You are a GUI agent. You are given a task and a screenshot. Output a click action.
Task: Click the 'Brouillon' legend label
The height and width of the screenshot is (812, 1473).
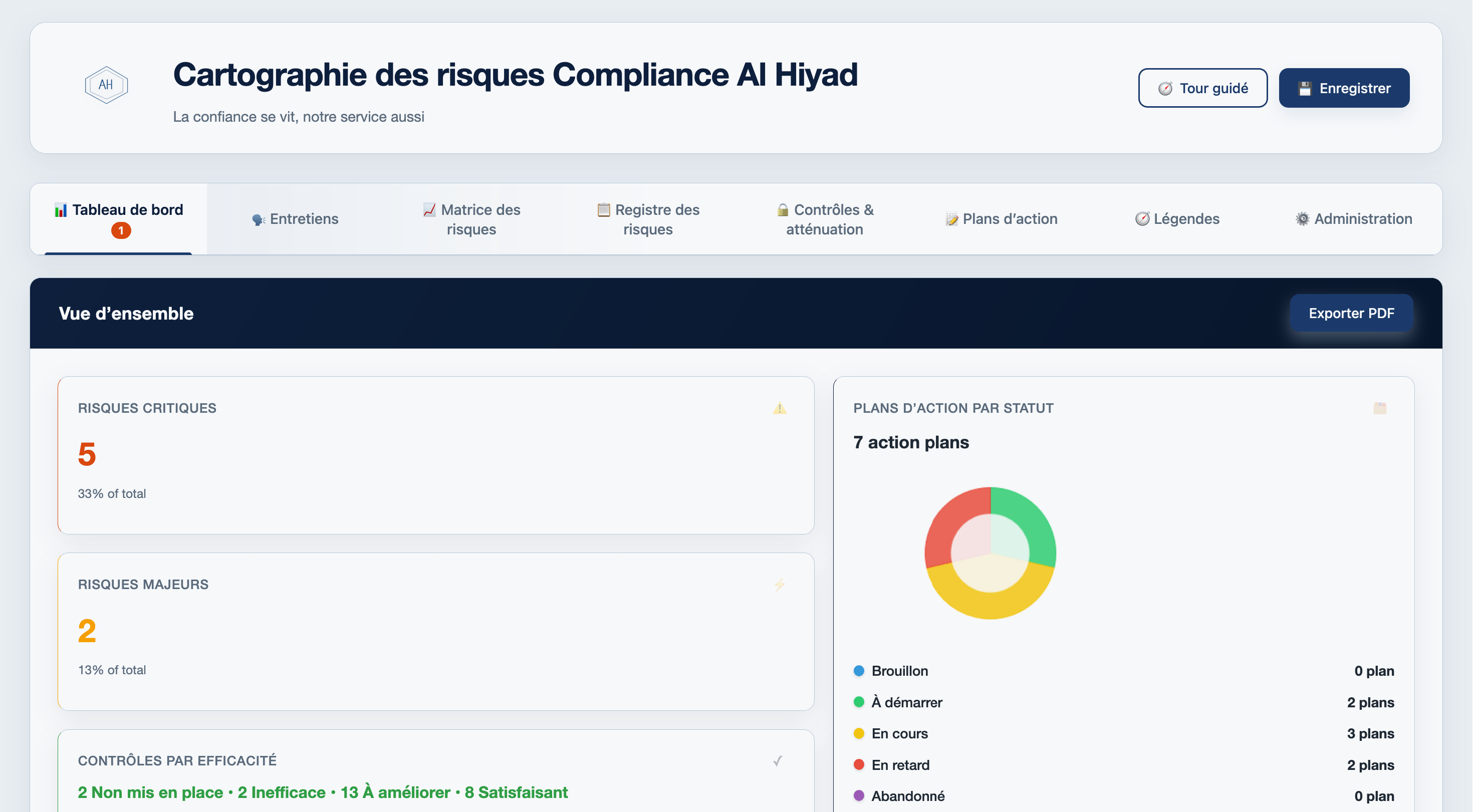pos(899,671)
